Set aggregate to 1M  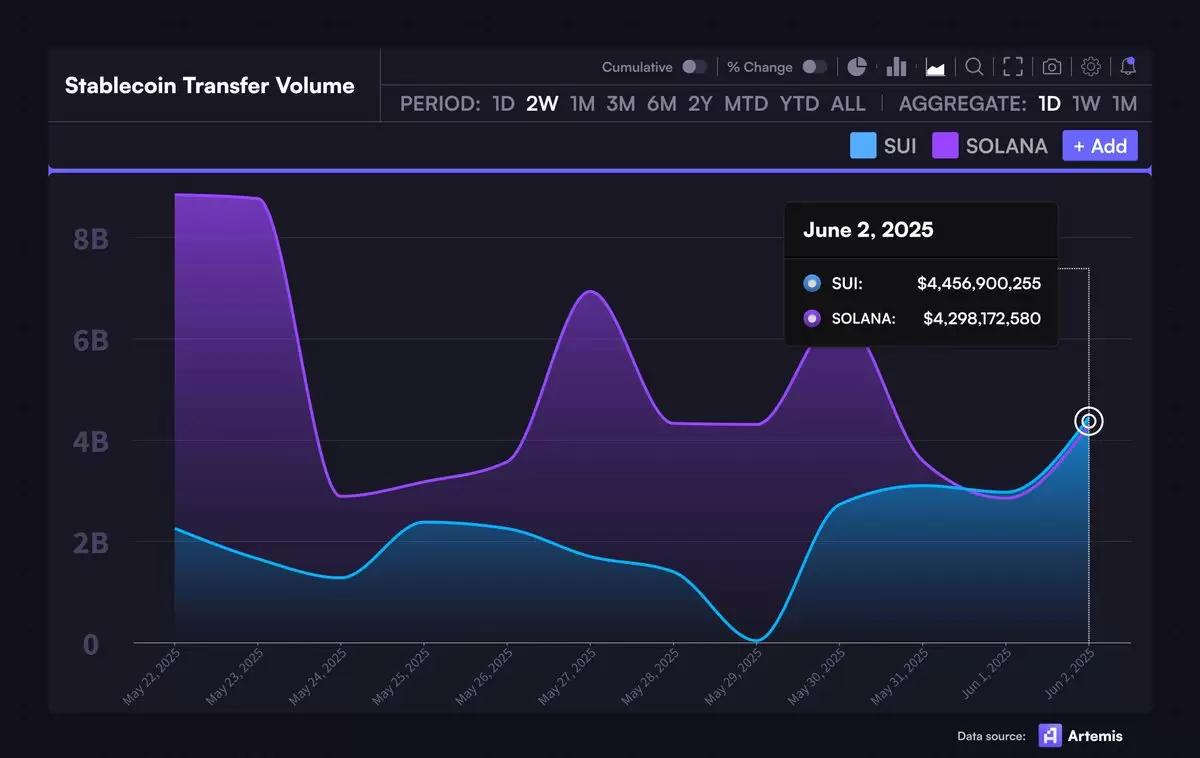click(1125, 104)
